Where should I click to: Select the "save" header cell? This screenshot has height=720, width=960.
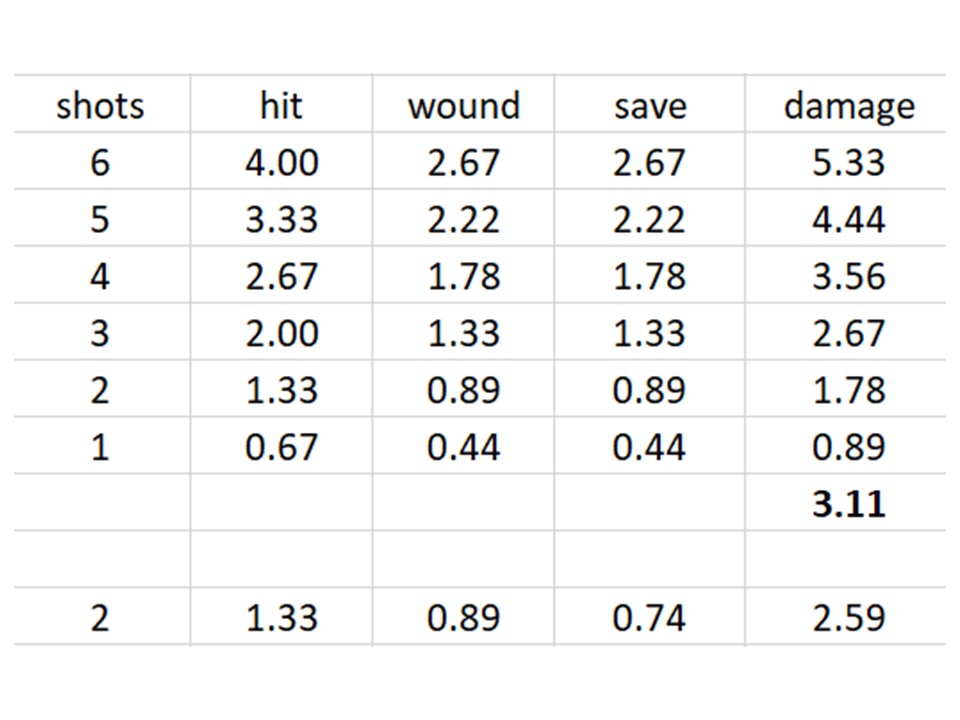tap(649, 106)
